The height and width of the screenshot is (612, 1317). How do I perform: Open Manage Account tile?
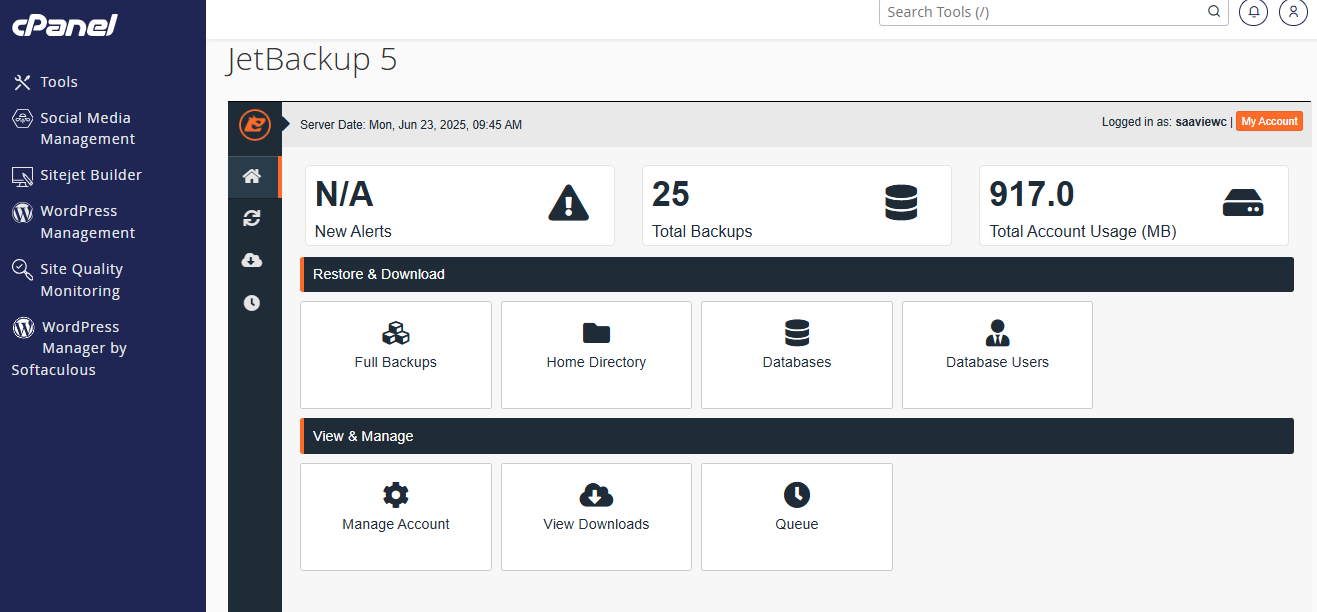396,517
